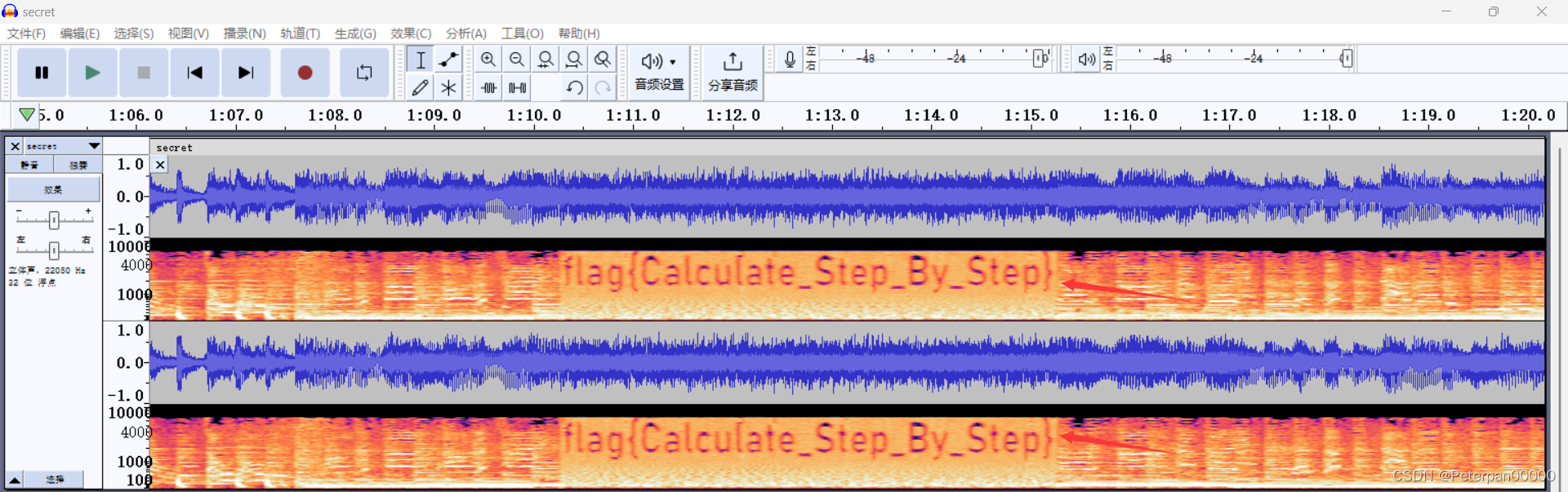Click the red Record button
This screenshot has height=492, width=1568.
(x=305, y=73)
